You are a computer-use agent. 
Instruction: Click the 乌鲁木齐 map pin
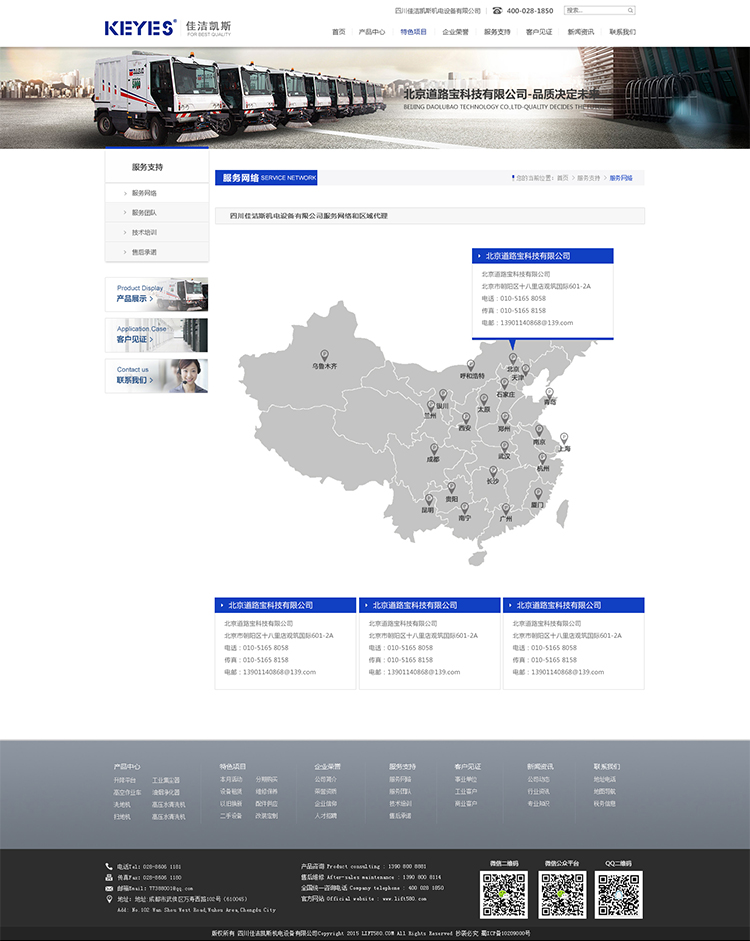[x=324, y=355]
